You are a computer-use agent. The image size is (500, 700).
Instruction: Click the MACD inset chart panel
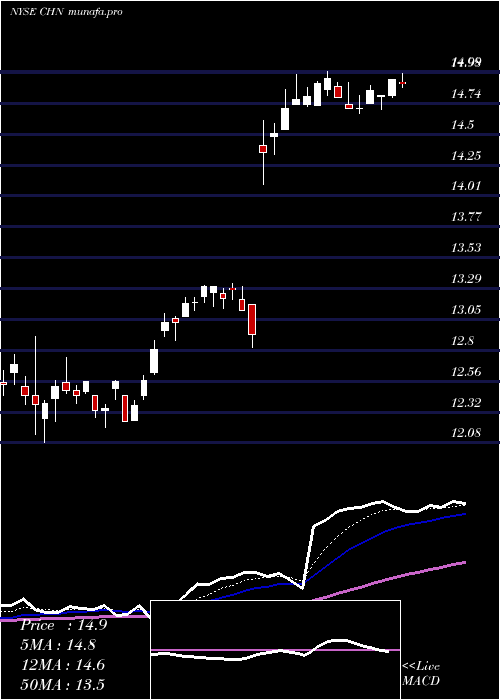[x=275, y=650]
